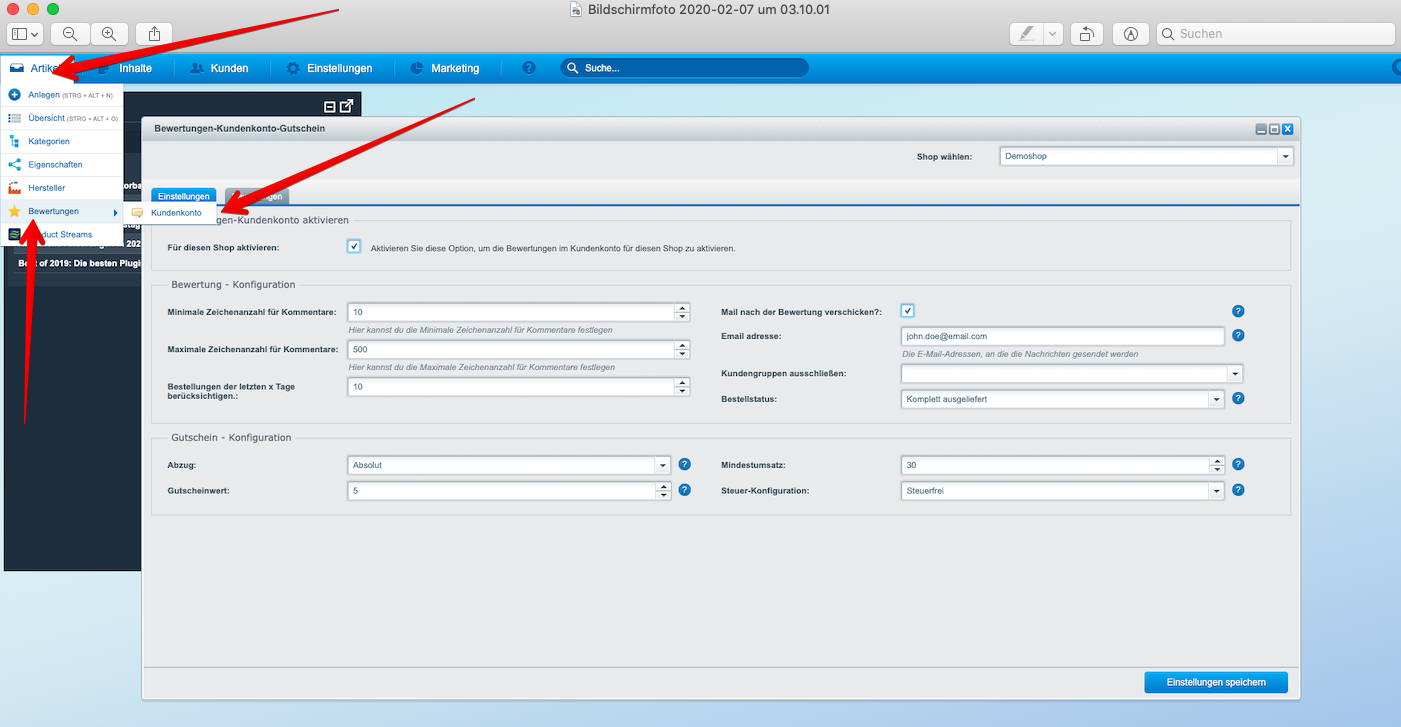Increase the Mindestumsatz value
This screenshot has height=727, width=1401.
[x=1217, y=461]
